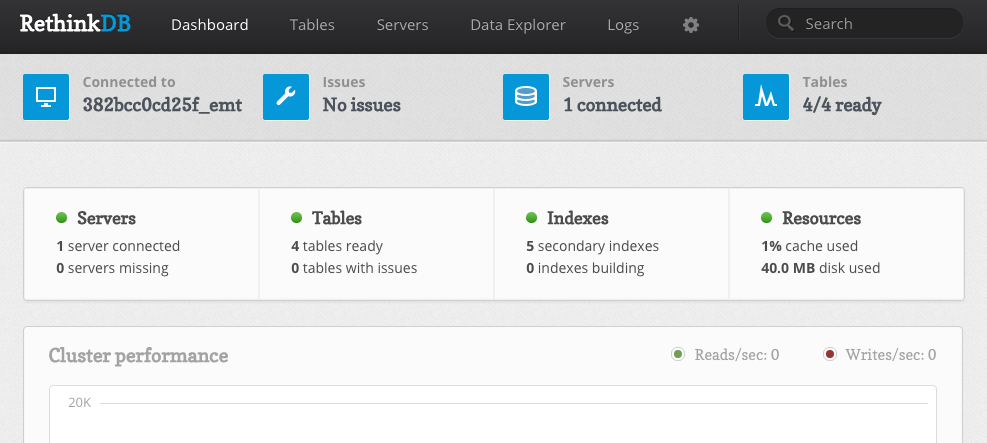This screenshot has width=987, height=443.
Task: Click the green status dot beside Resources
Action: [x=766, y=218]
